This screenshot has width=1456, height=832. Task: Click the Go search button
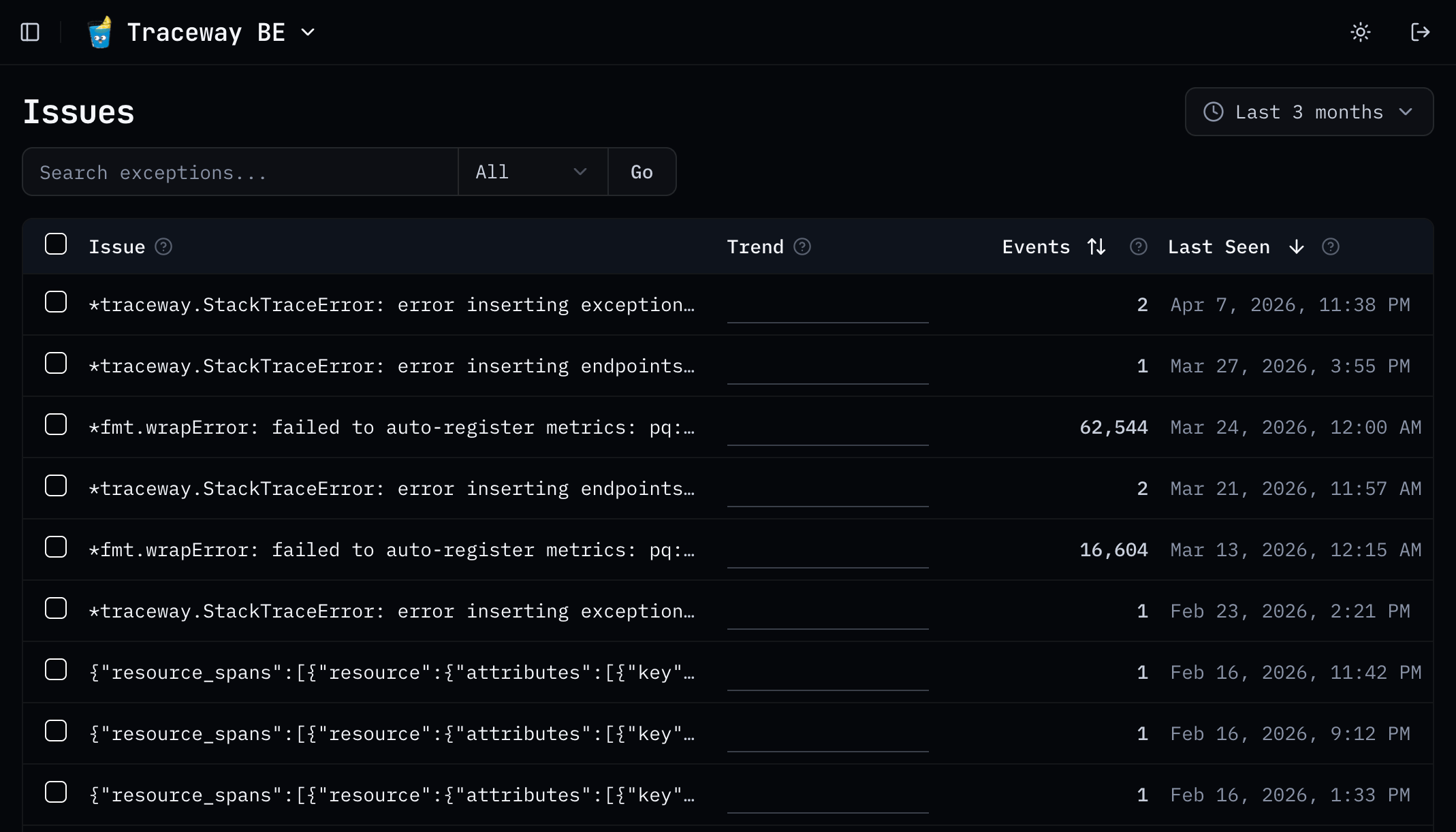pyautogui.click(x=642, y=172)
